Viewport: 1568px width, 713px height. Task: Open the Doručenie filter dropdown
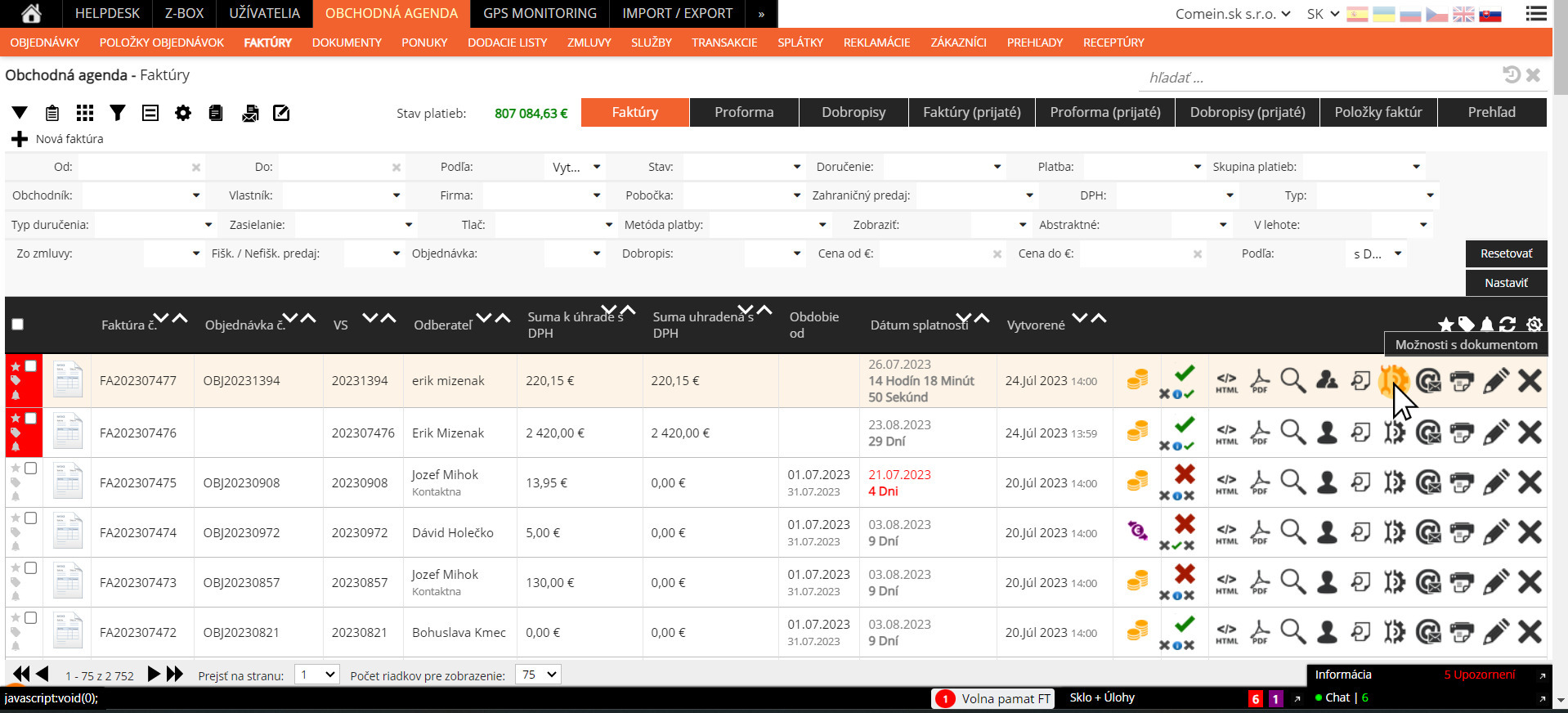tap(944, 167)
